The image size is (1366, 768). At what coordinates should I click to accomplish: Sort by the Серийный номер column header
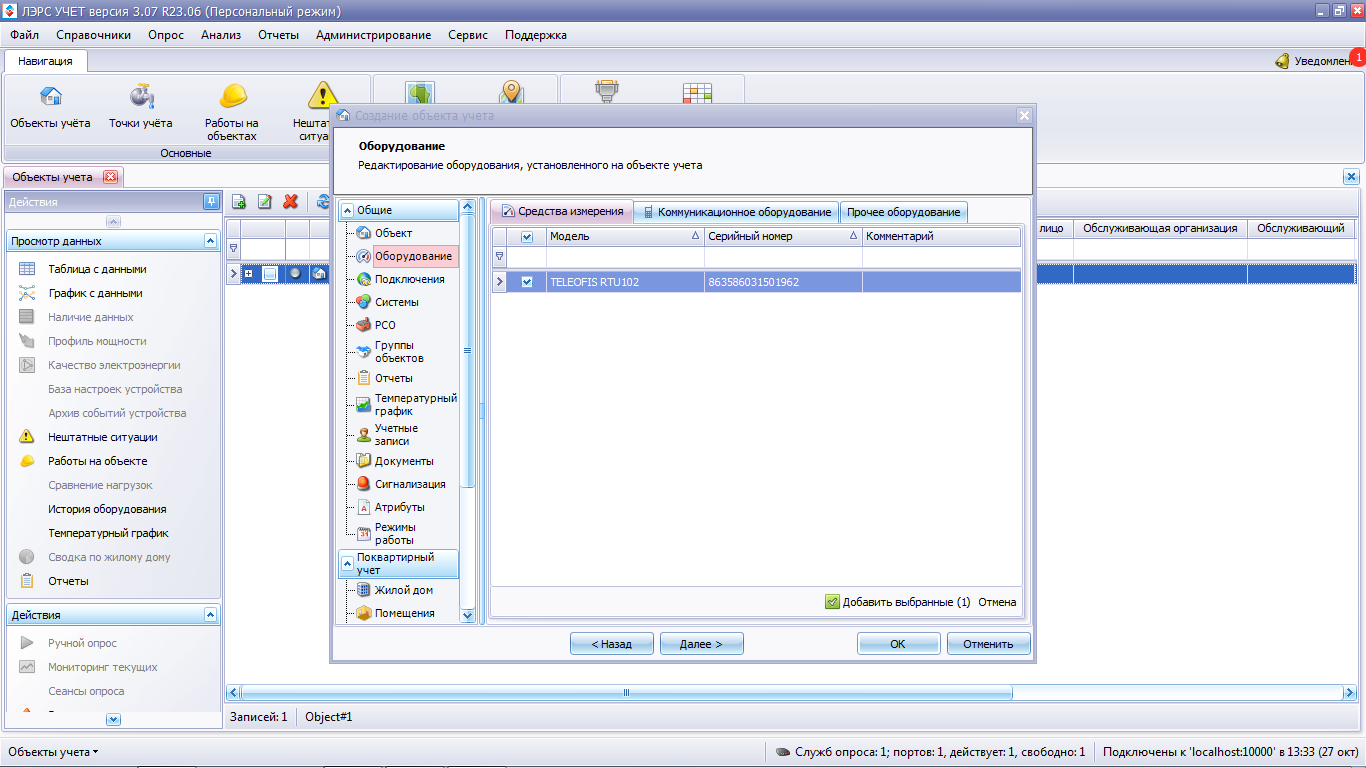[783, 237]
